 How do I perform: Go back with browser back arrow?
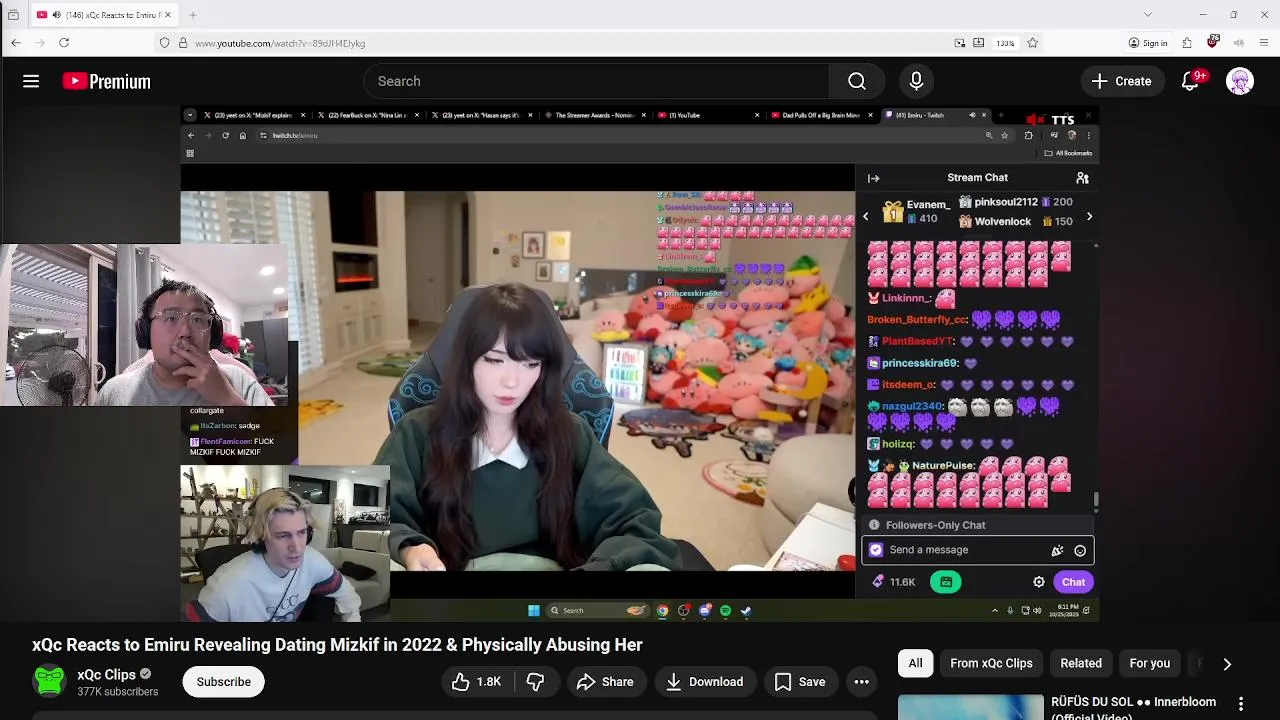pos(16,43)
